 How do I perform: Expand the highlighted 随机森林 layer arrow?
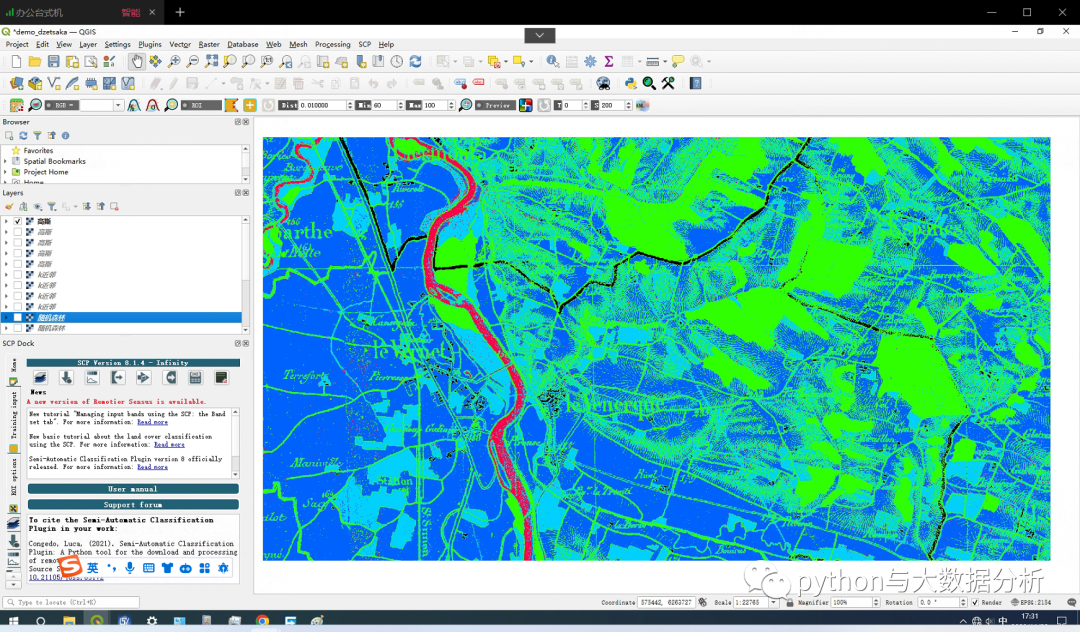(6, 317)
